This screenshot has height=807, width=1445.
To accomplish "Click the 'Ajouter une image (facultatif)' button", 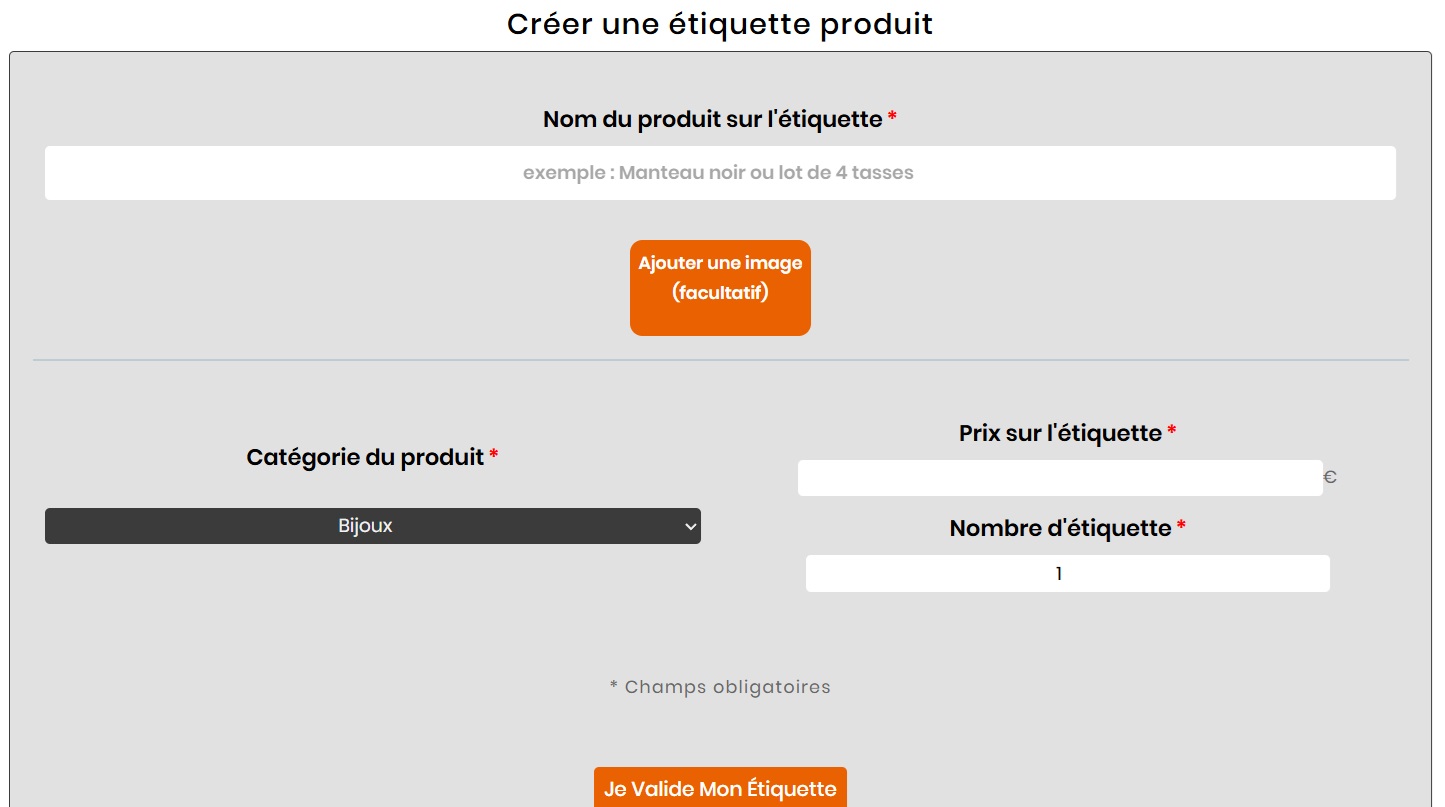I will (720, 288).
